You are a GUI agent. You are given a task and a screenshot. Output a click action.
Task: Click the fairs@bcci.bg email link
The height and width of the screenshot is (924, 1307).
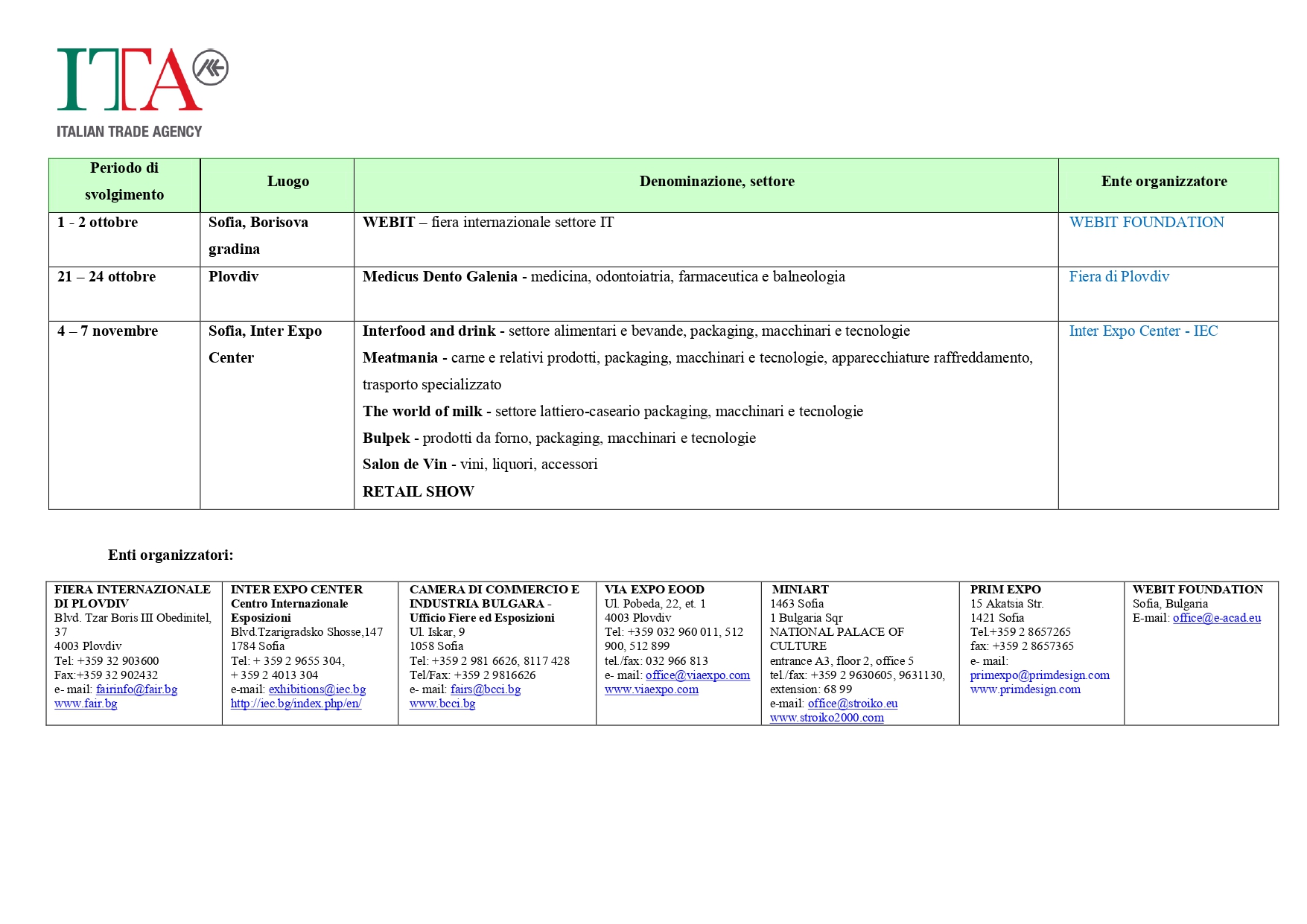pos(486,689)
